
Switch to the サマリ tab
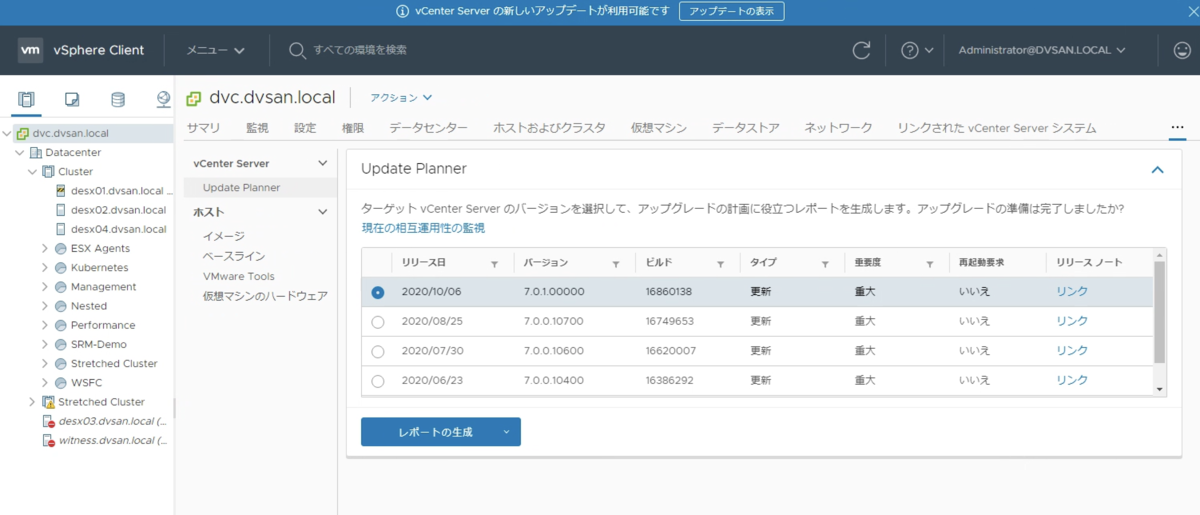[x=203, y=128]
